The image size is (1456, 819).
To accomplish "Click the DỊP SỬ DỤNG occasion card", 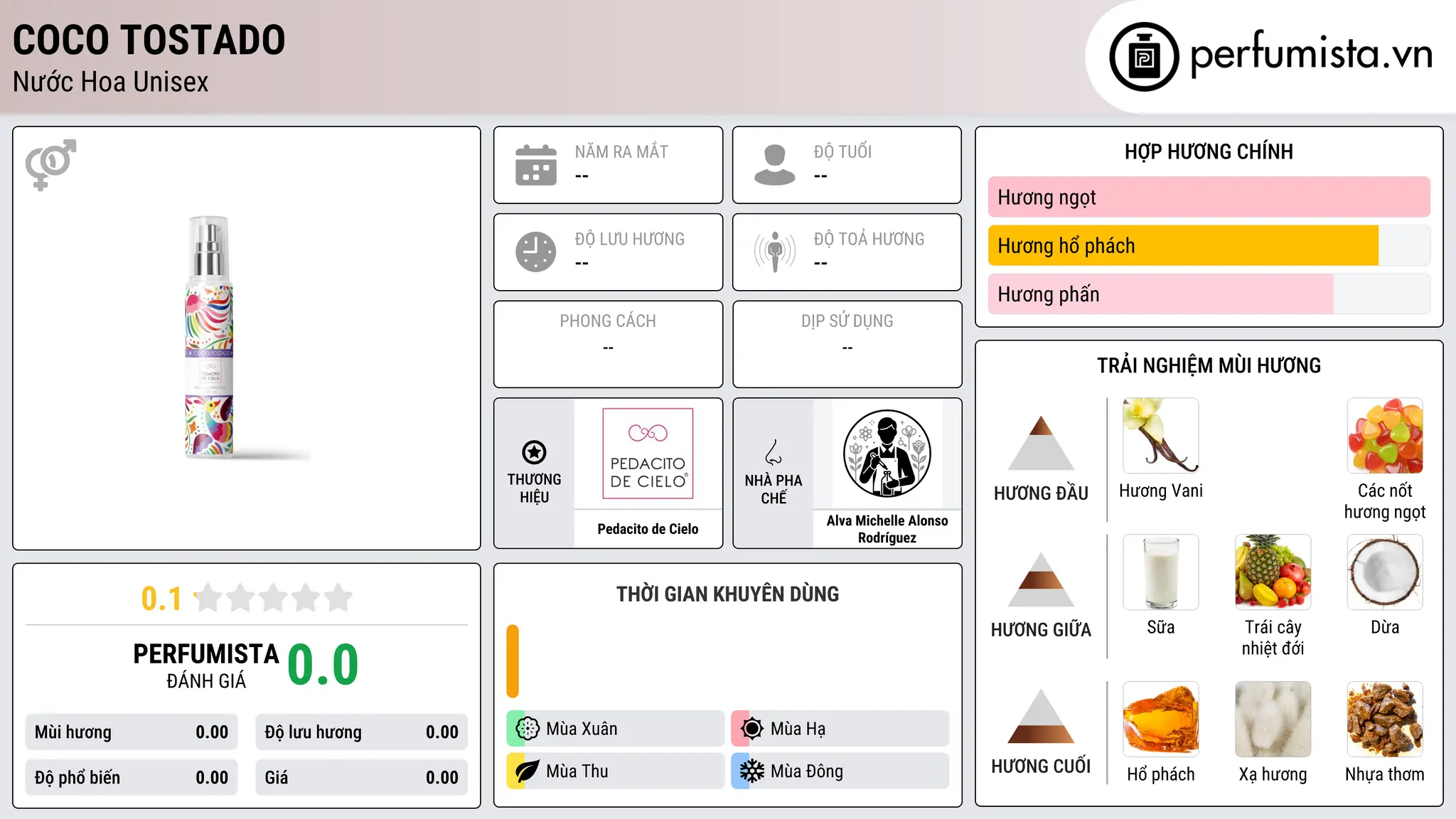I will [847, 344].
